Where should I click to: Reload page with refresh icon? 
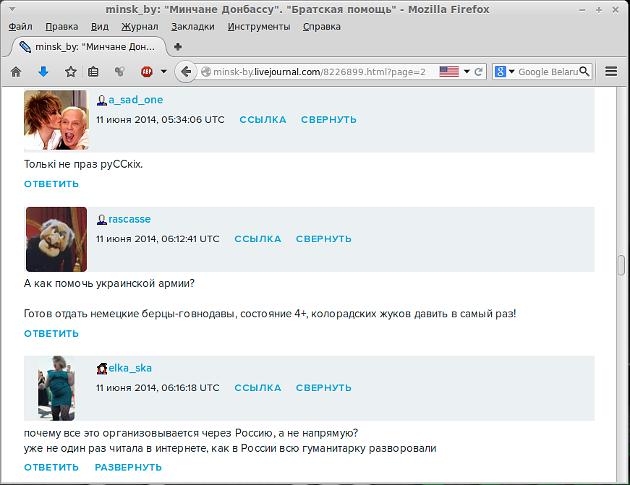click(479, 72)
